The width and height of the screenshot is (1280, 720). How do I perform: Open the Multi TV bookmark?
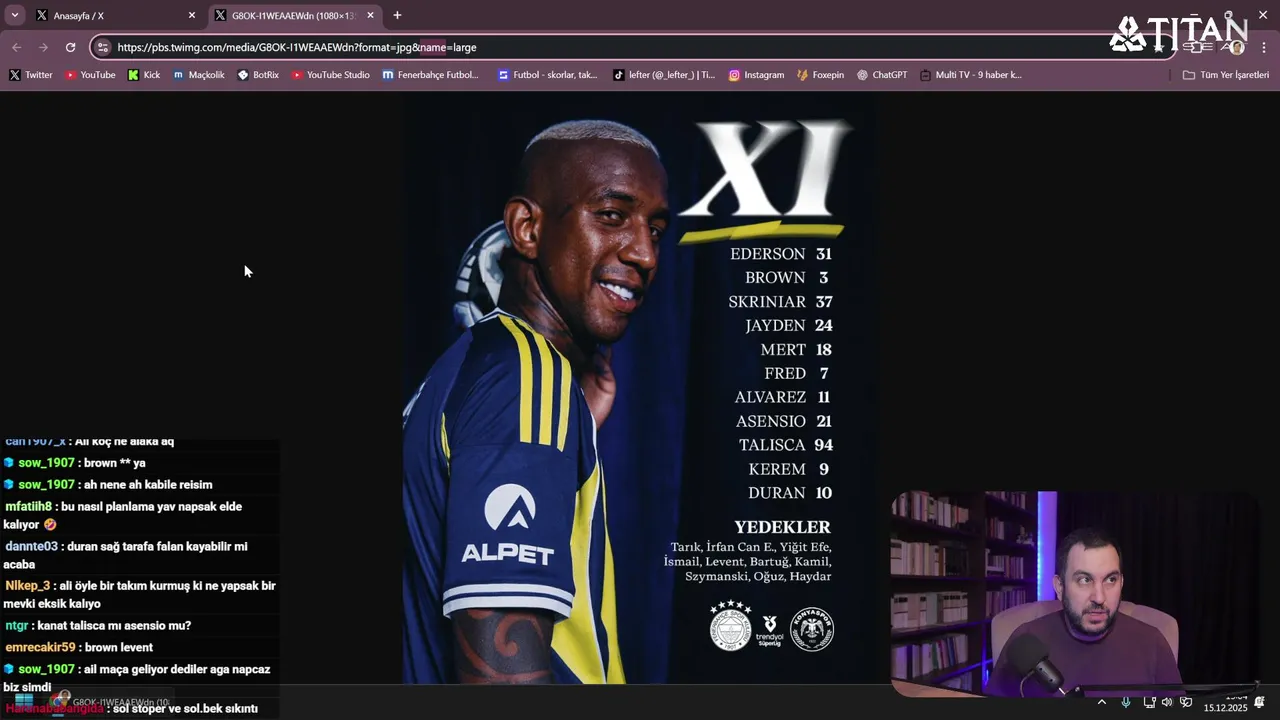click(x=971, y=75)
